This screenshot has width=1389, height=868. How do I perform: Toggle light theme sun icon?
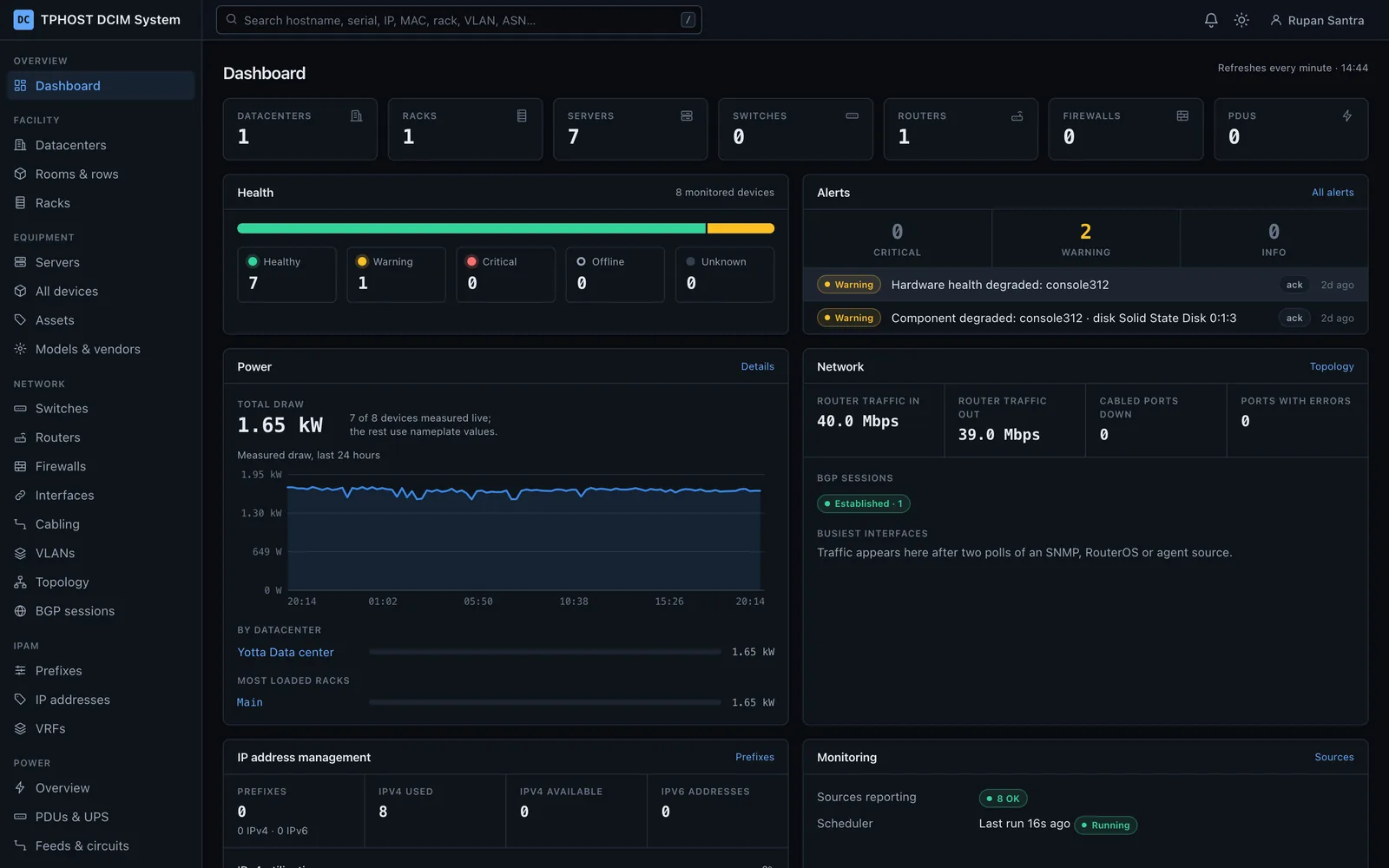click(x=1241, y=20)
